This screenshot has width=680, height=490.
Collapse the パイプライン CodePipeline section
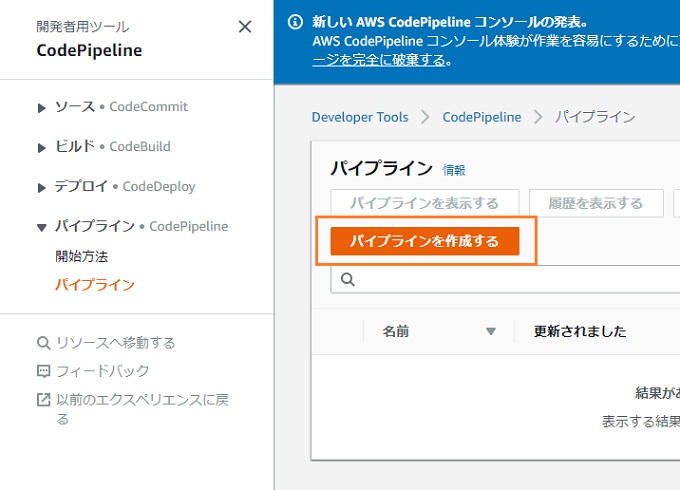coord(42,228)
